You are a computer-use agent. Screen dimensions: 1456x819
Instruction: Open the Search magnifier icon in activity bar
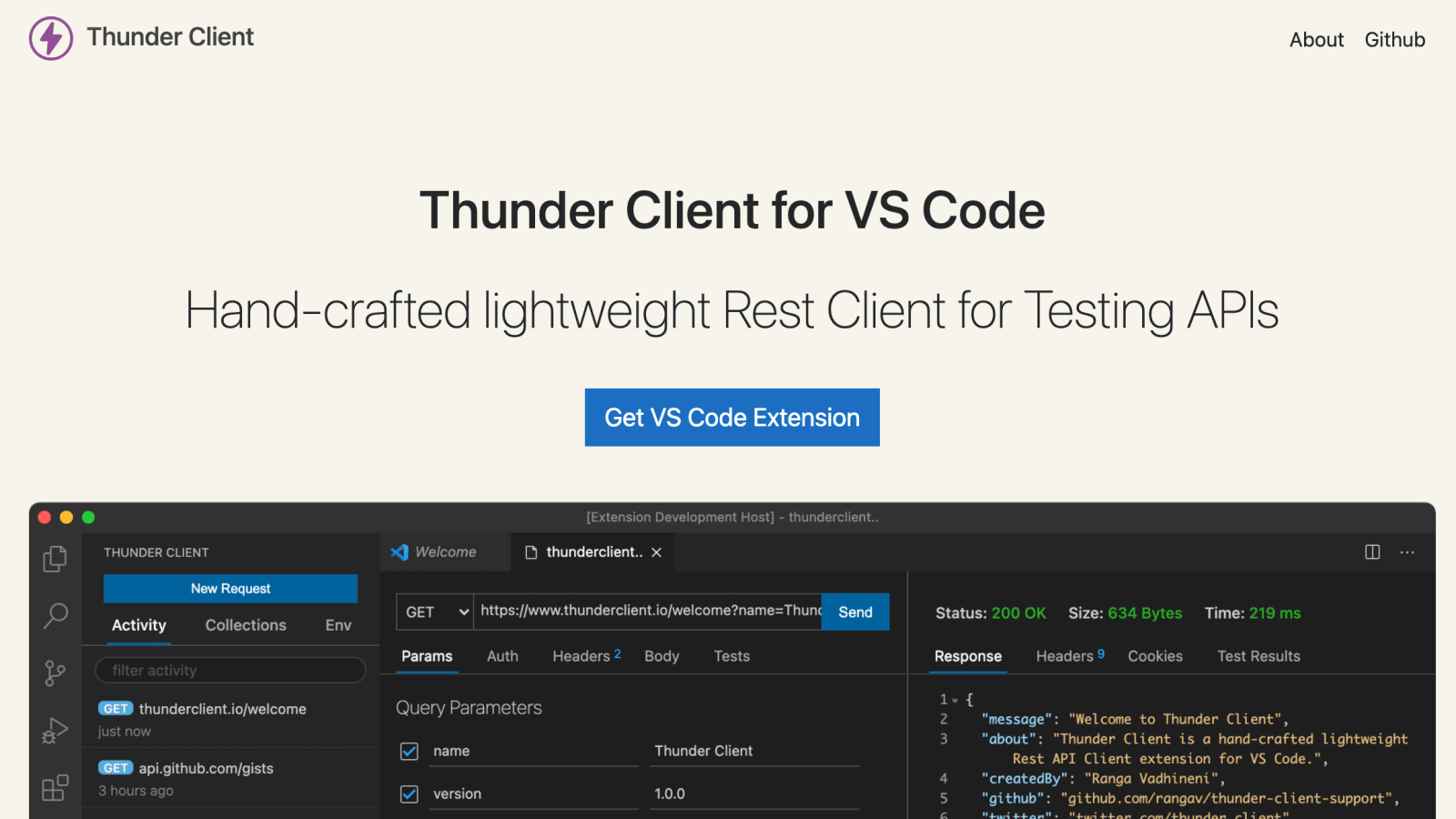55,616
